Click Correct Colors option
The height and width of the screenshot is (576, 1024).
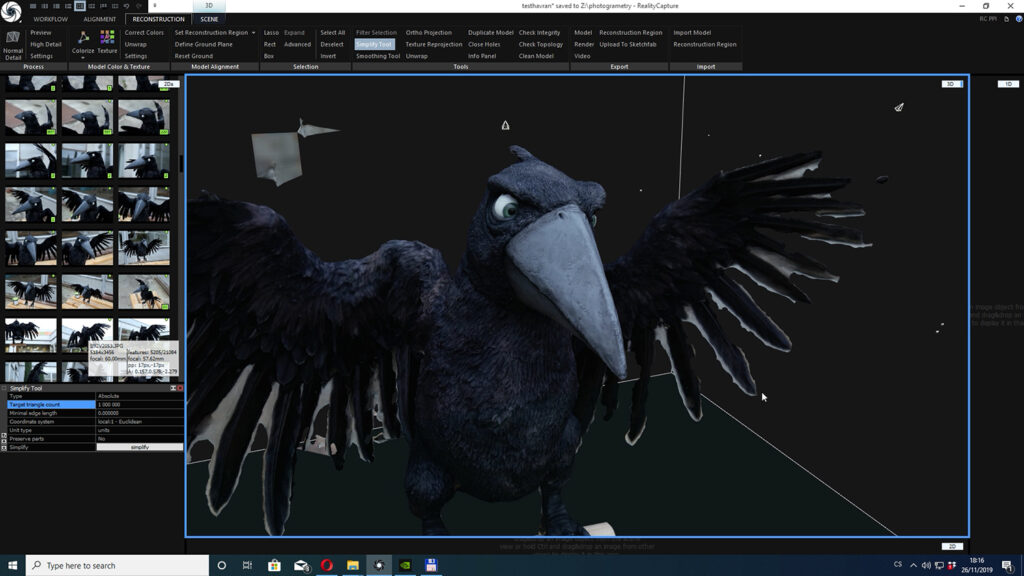tap(144, 33)
